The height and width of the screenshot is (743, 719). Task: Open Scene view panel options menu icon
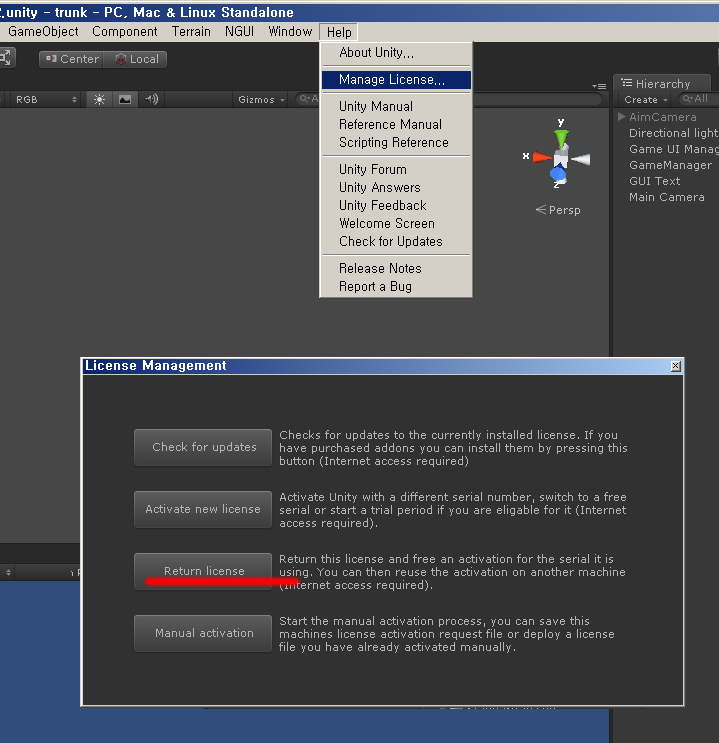599,86
